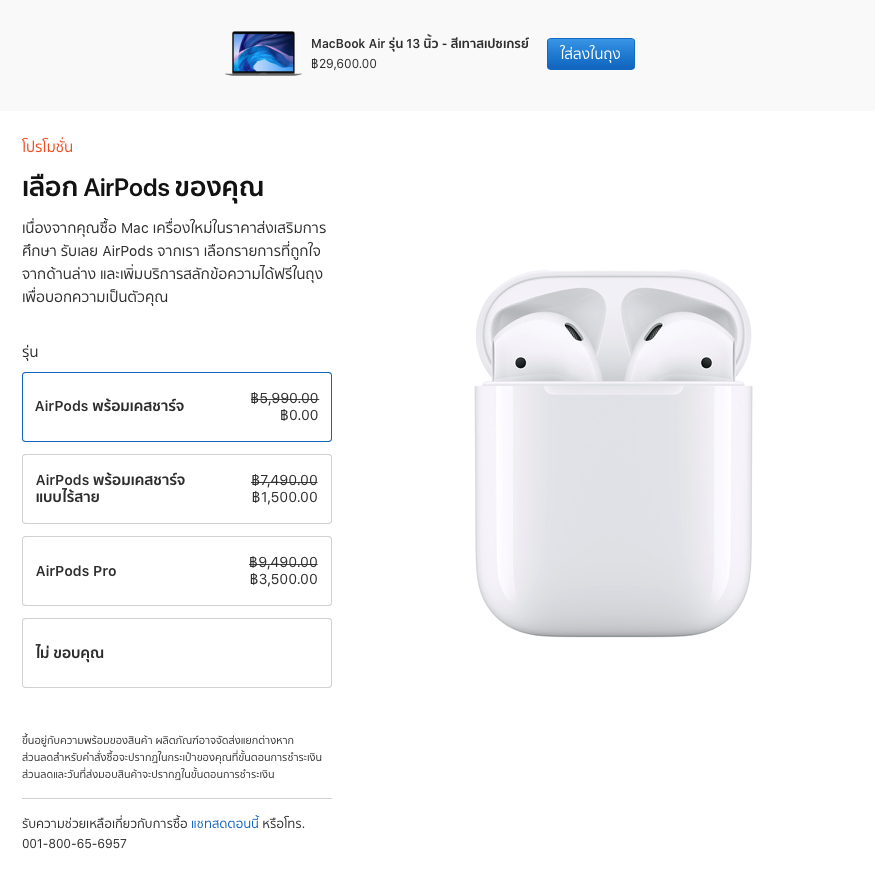Click the รุ่น model section label
This screenshot has width=875, height=876.
30,352
